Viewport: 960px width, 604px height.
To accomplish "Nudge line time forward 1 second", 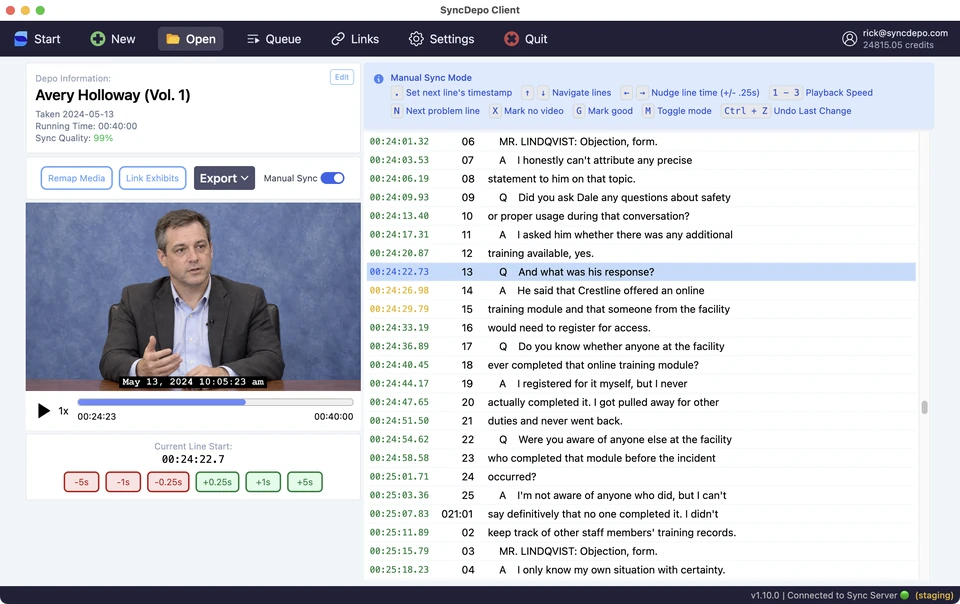I will click(x=263, y=482).
